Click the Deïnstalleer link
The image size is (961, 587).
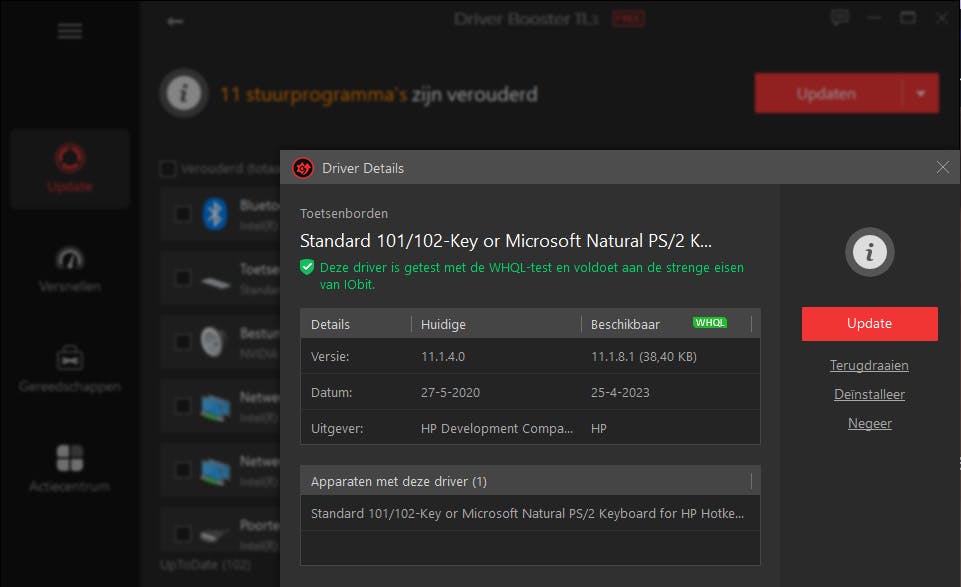coord(869,395)
